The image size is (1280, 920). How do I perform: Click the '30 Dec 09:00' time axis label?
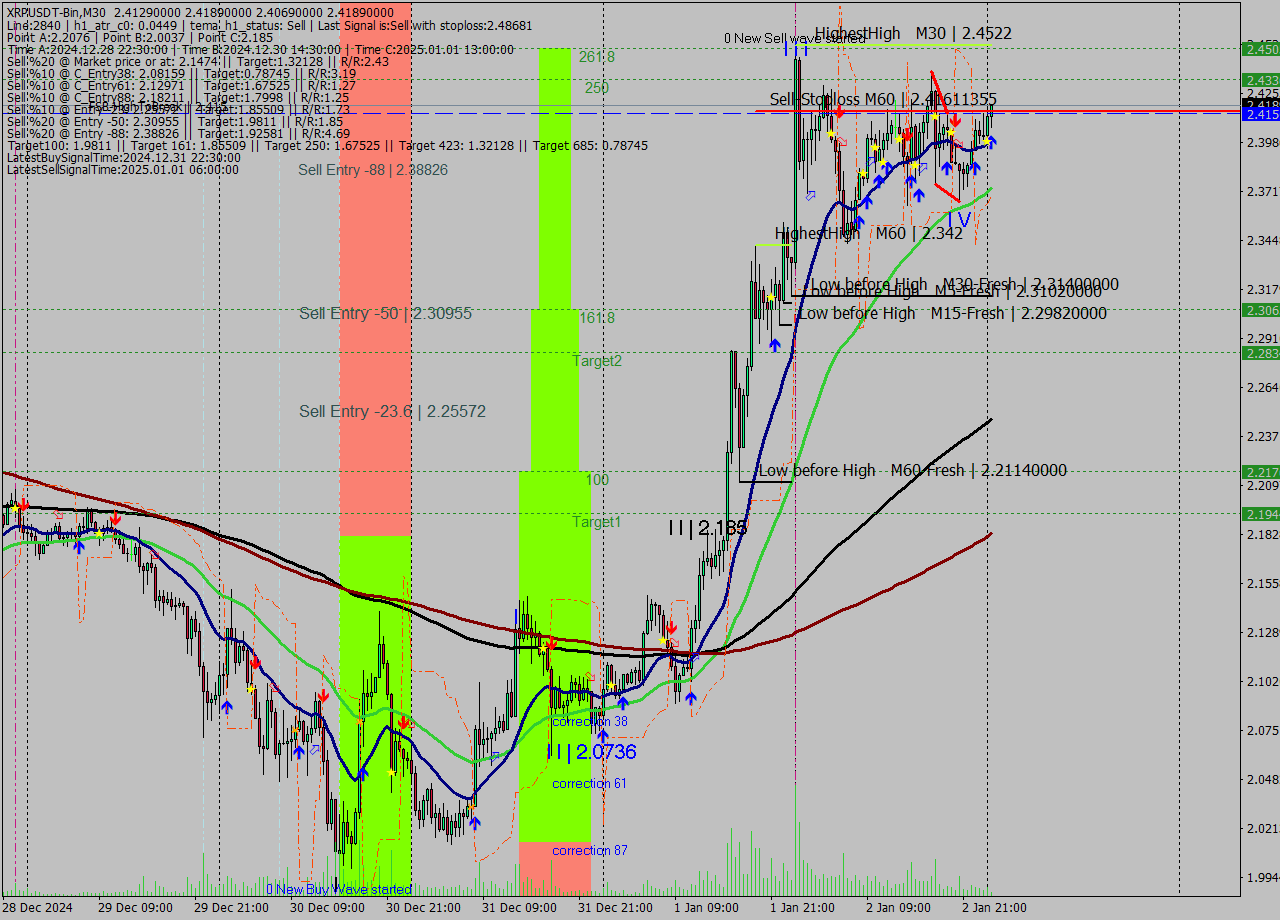(326, 908)
